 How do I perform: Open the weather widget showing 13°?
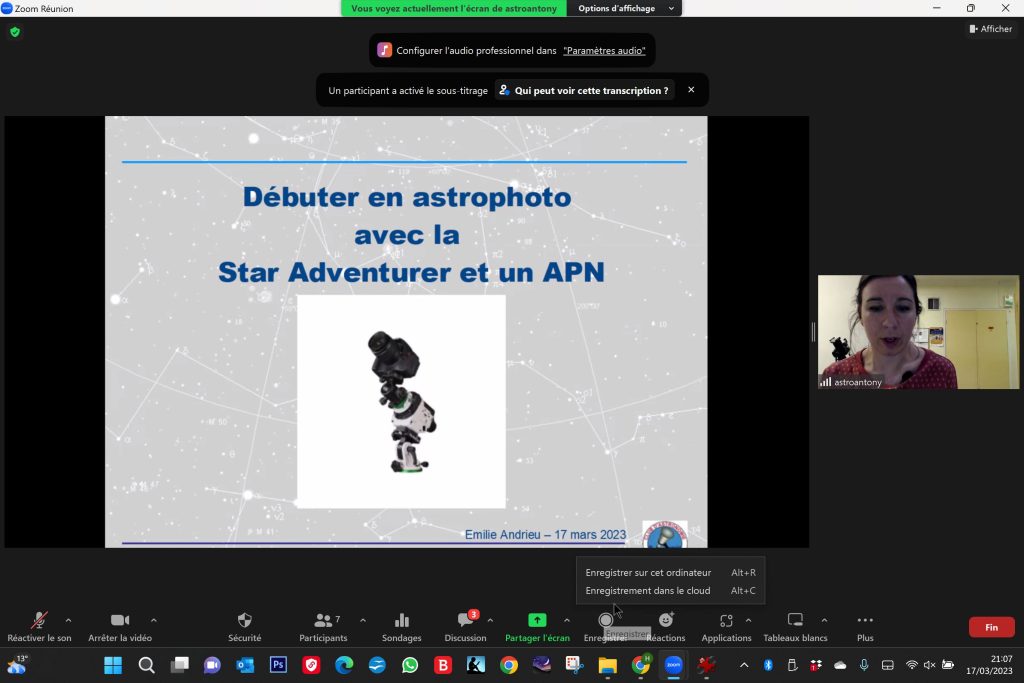17,665
